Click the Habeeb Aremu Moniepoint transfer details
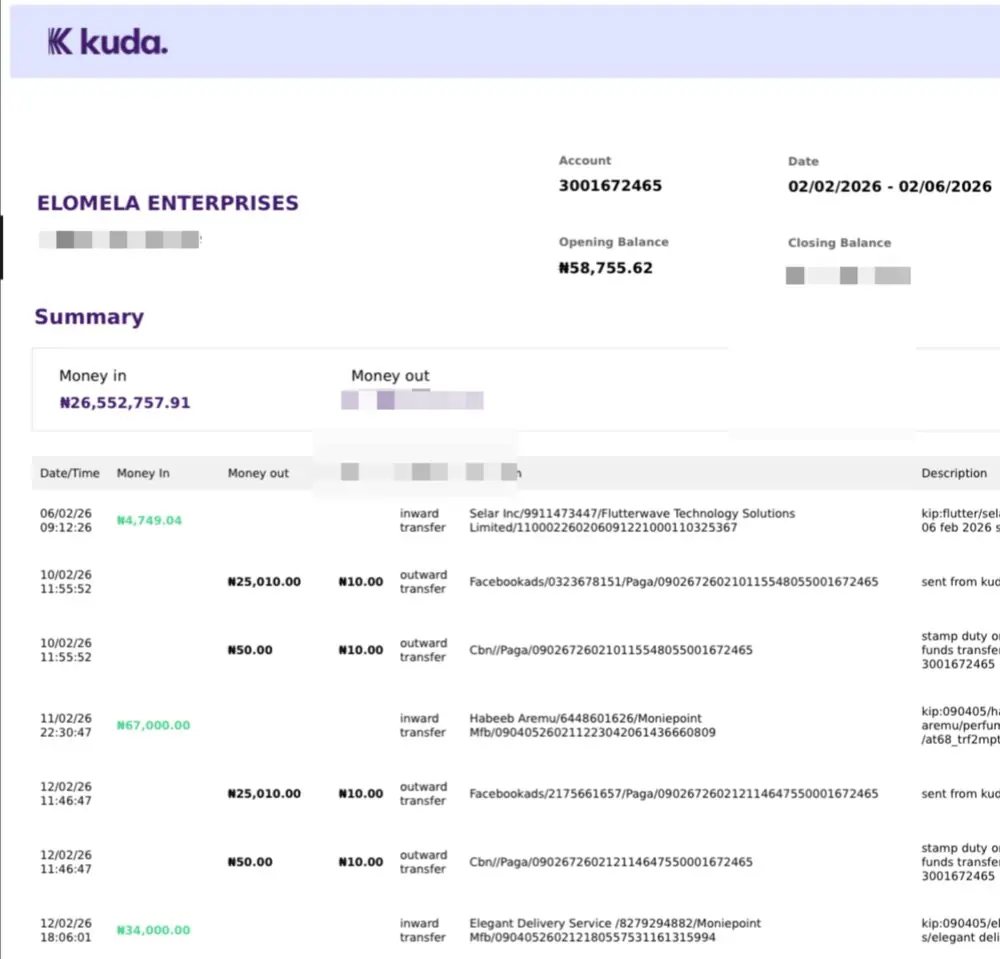Screen dimensions: 1000x959 [x=592, y=725]
